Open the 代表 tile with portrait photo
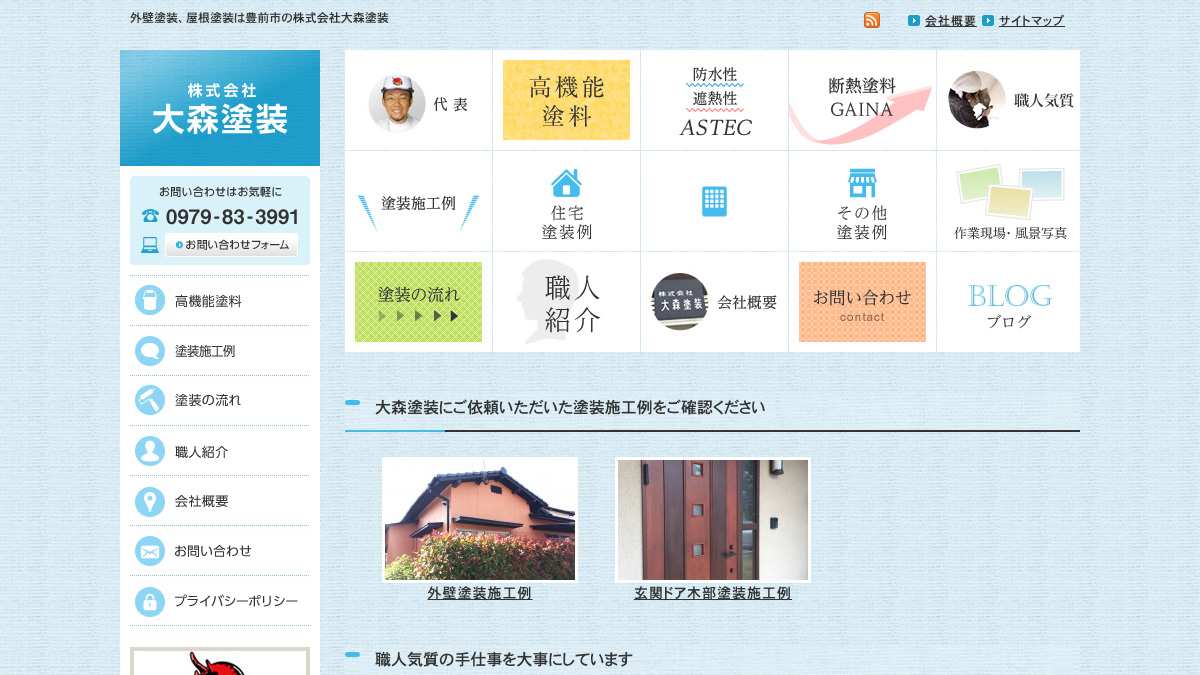The image size is (1200, 675). click(418, 100)
